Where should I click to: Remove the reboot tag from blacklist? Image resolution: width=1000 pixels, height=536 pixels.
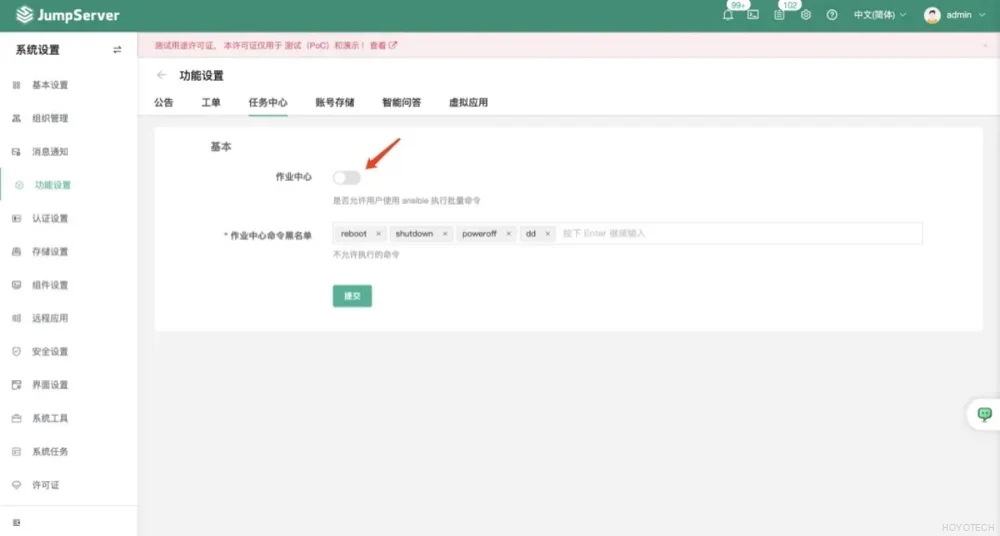[378, 234]
